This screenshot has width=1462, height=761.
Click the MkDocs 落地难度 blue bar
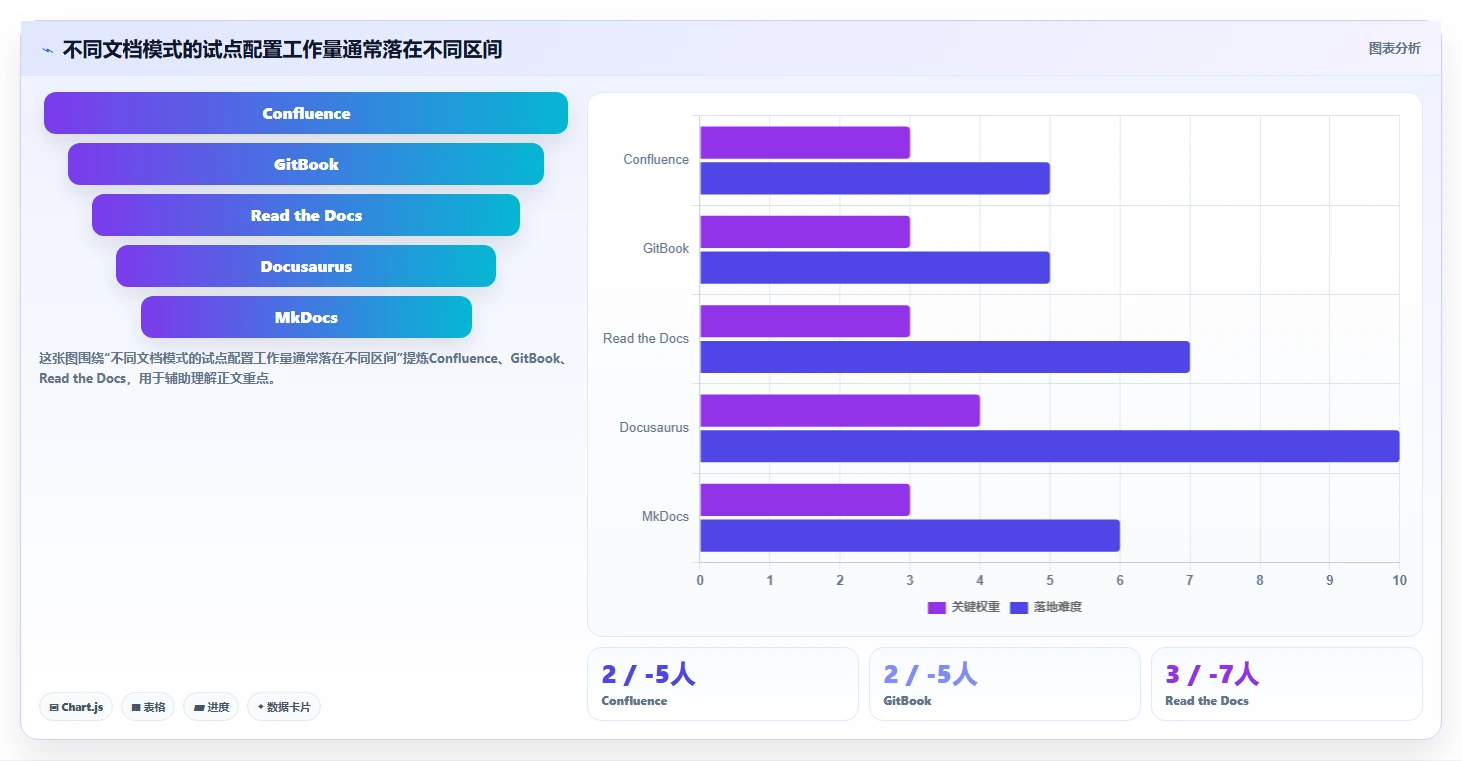tap(910, 535)
